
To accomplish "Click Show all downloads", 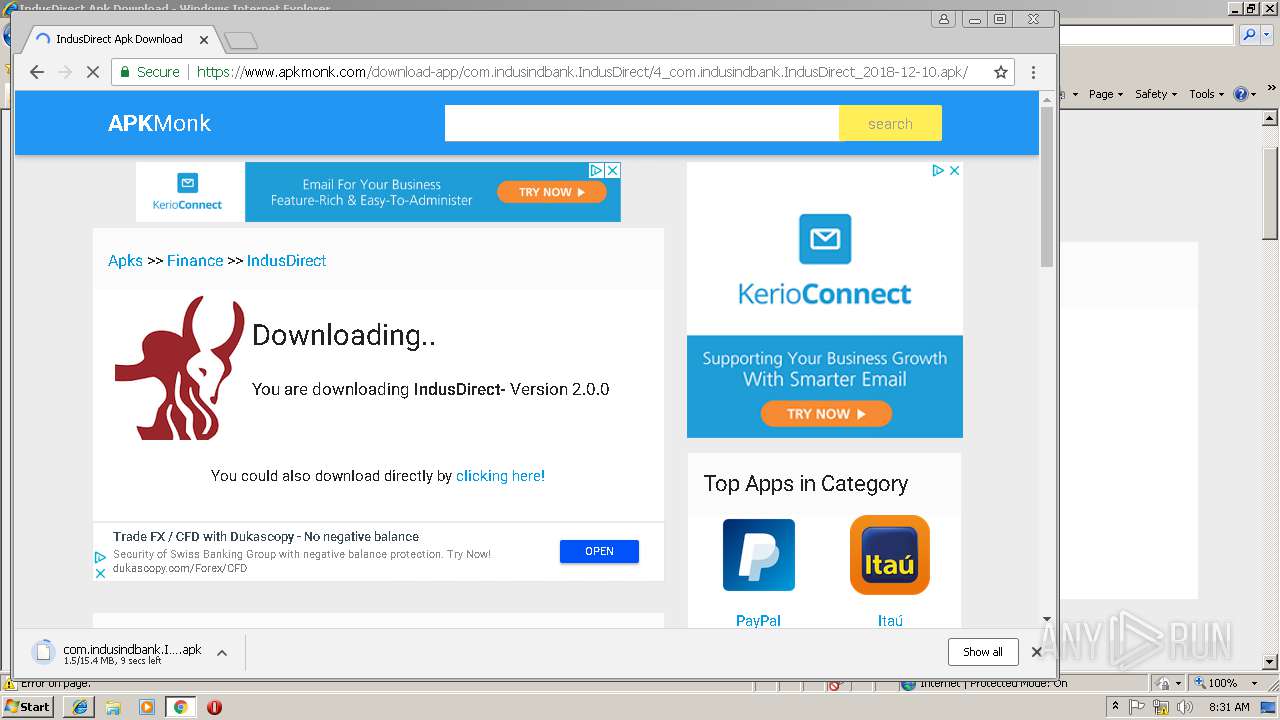I will pyautogui.click(x=983, y=652).
